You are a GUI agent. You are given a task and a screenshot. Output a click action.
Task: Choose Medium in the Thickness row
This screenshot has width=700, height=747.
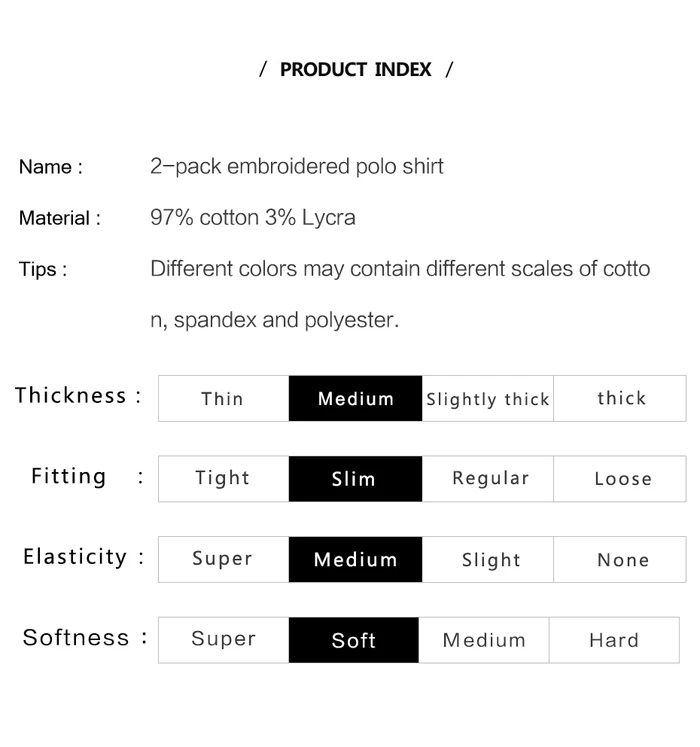(355, 398)
